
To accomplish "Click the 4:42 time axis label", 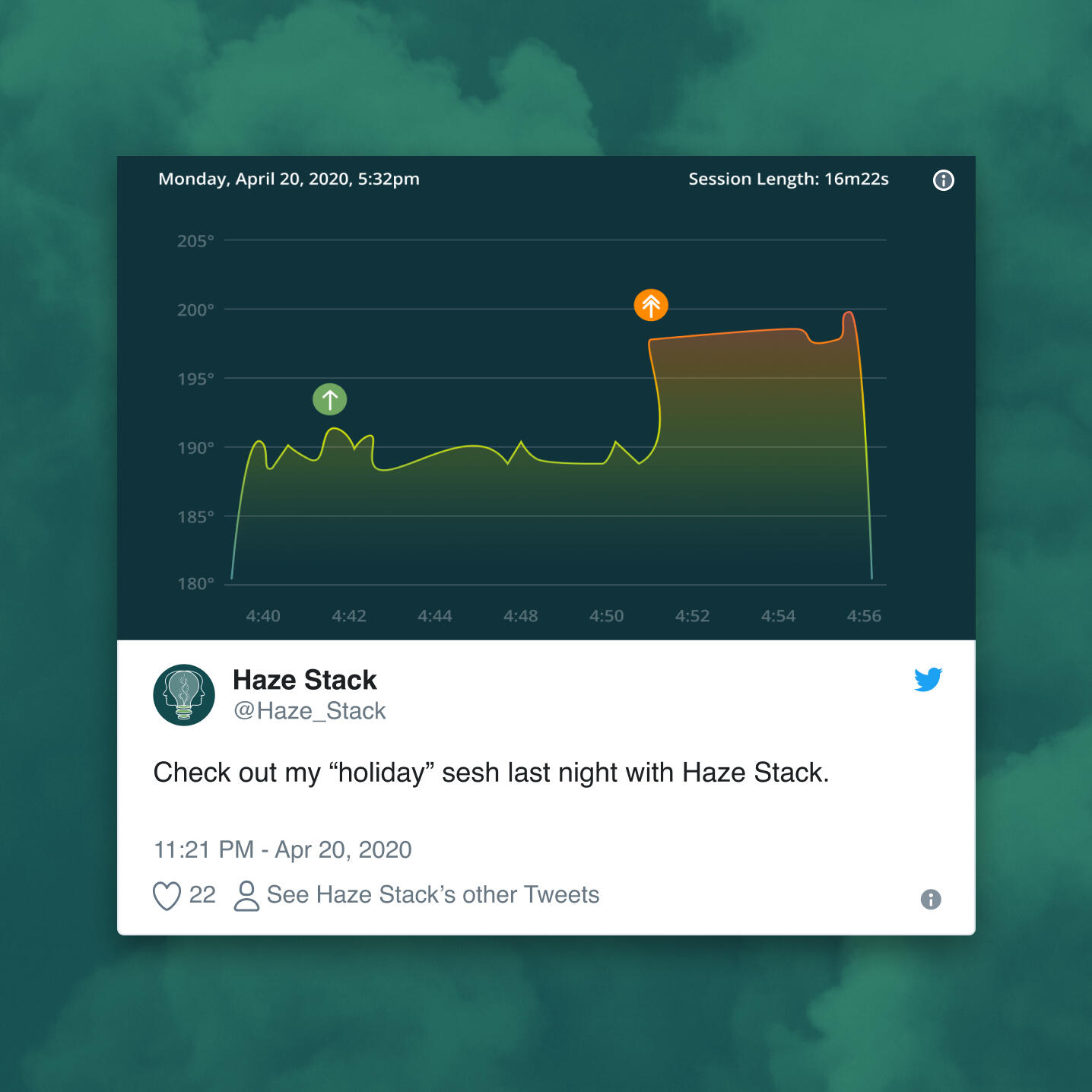I will point(349,616).
